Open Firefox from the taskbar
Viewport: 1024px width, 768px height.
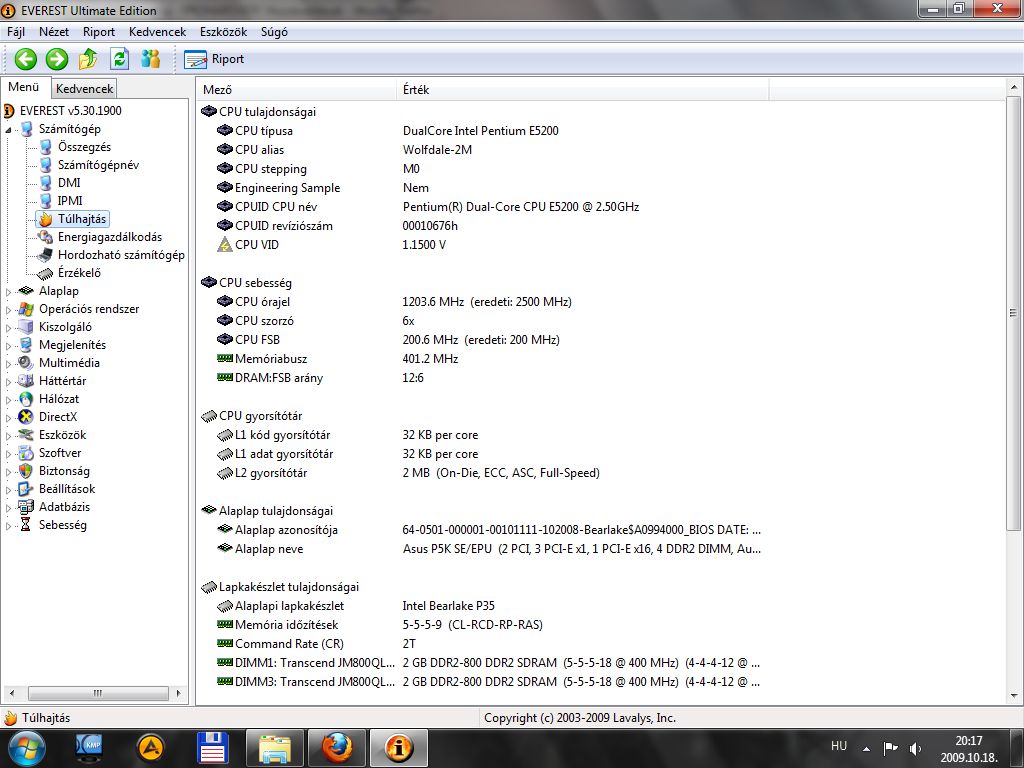[336, 748]
